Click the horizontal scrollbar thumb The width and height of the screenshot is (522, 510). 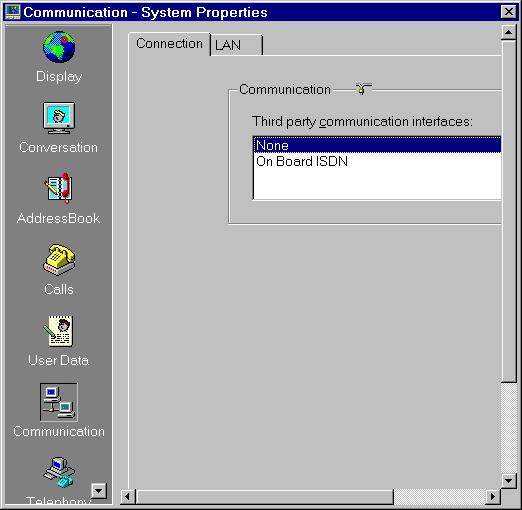click(x=265, y=497)
